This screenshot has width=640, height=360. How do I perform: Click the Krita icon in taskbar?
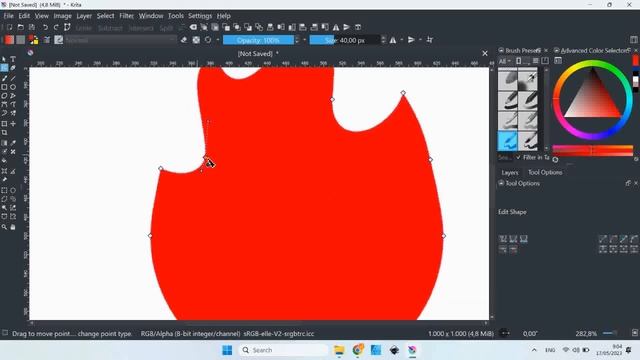pyautogui.click(x=412, y=350)
